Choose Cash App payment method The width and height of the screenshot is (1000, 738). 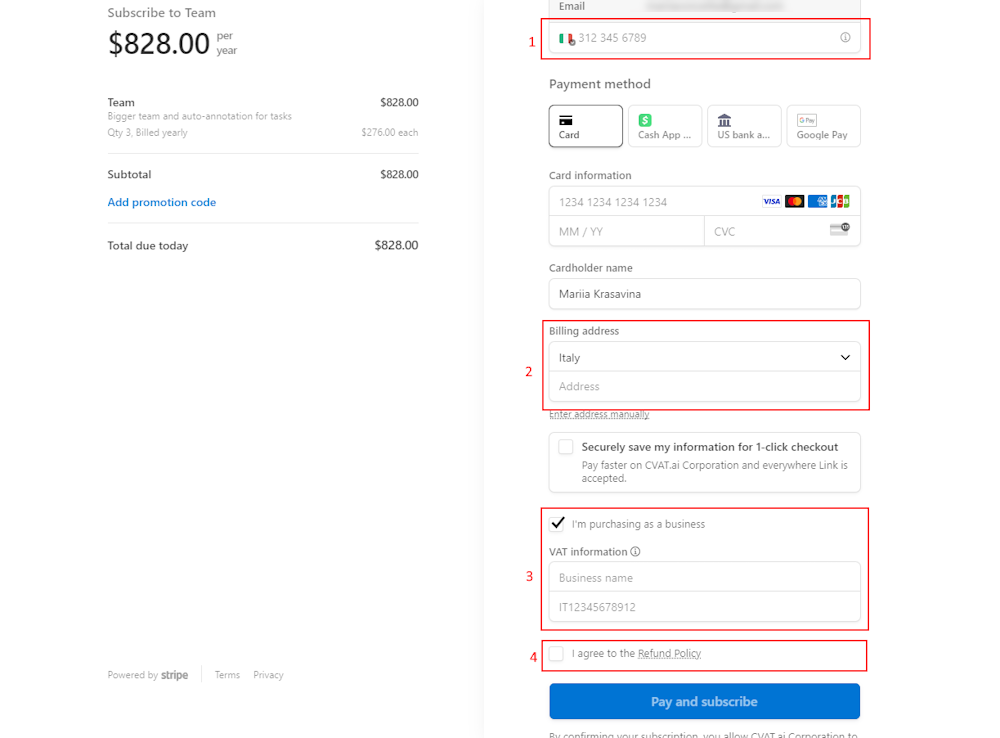click(664, 126)
